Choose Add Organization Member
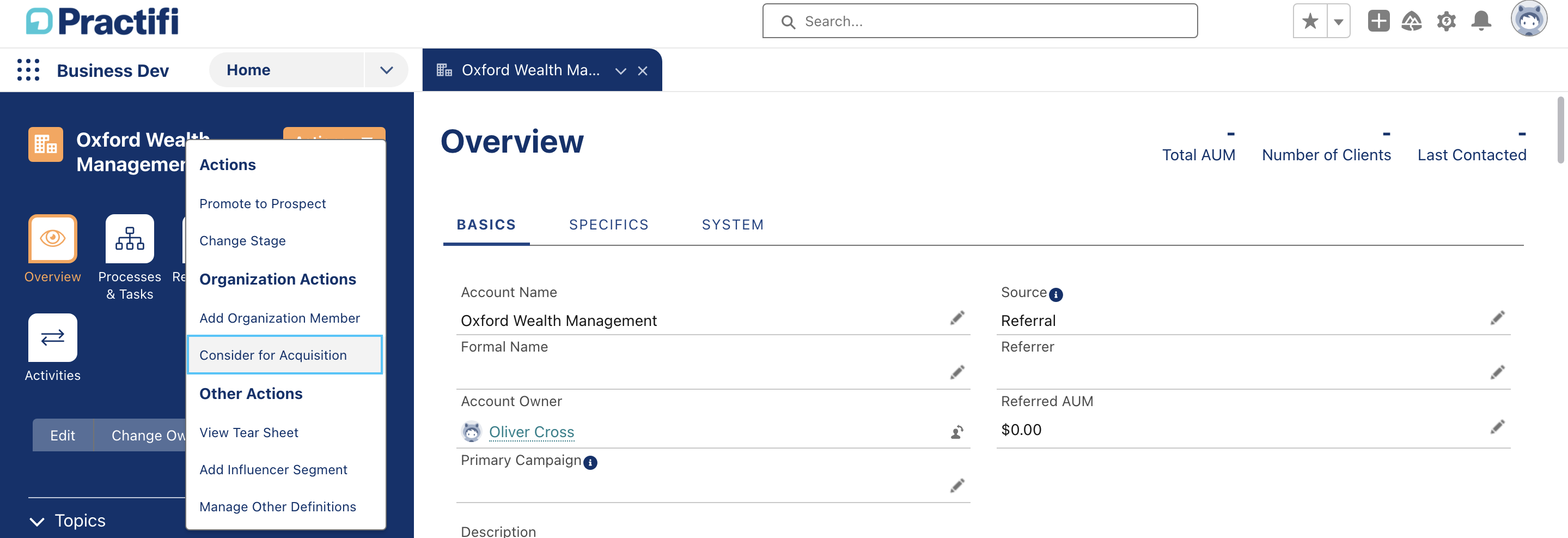 click(280, 318)
